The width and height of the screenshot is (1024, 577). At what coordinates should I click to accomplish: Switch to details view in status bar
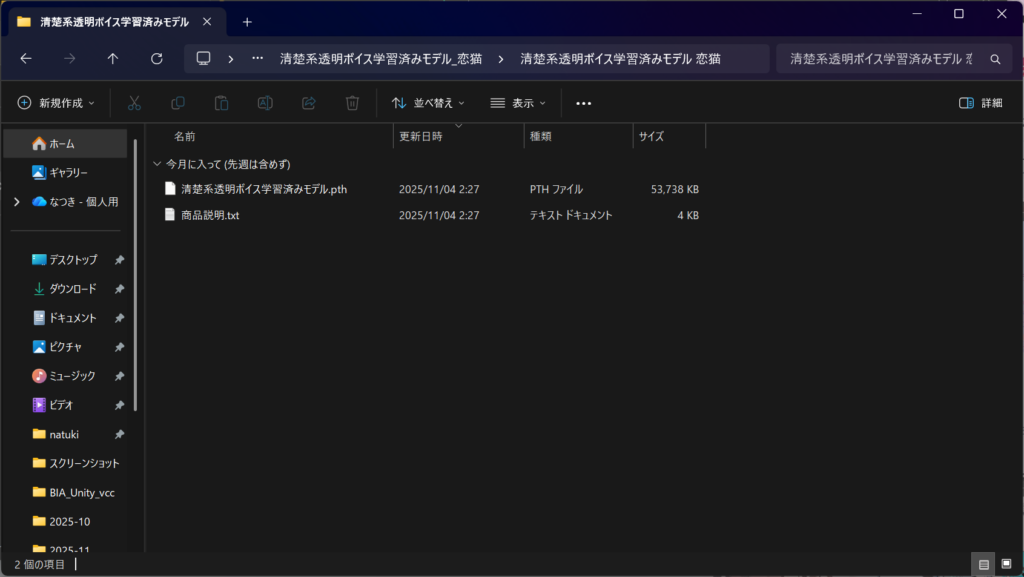[x=983, y=565]
